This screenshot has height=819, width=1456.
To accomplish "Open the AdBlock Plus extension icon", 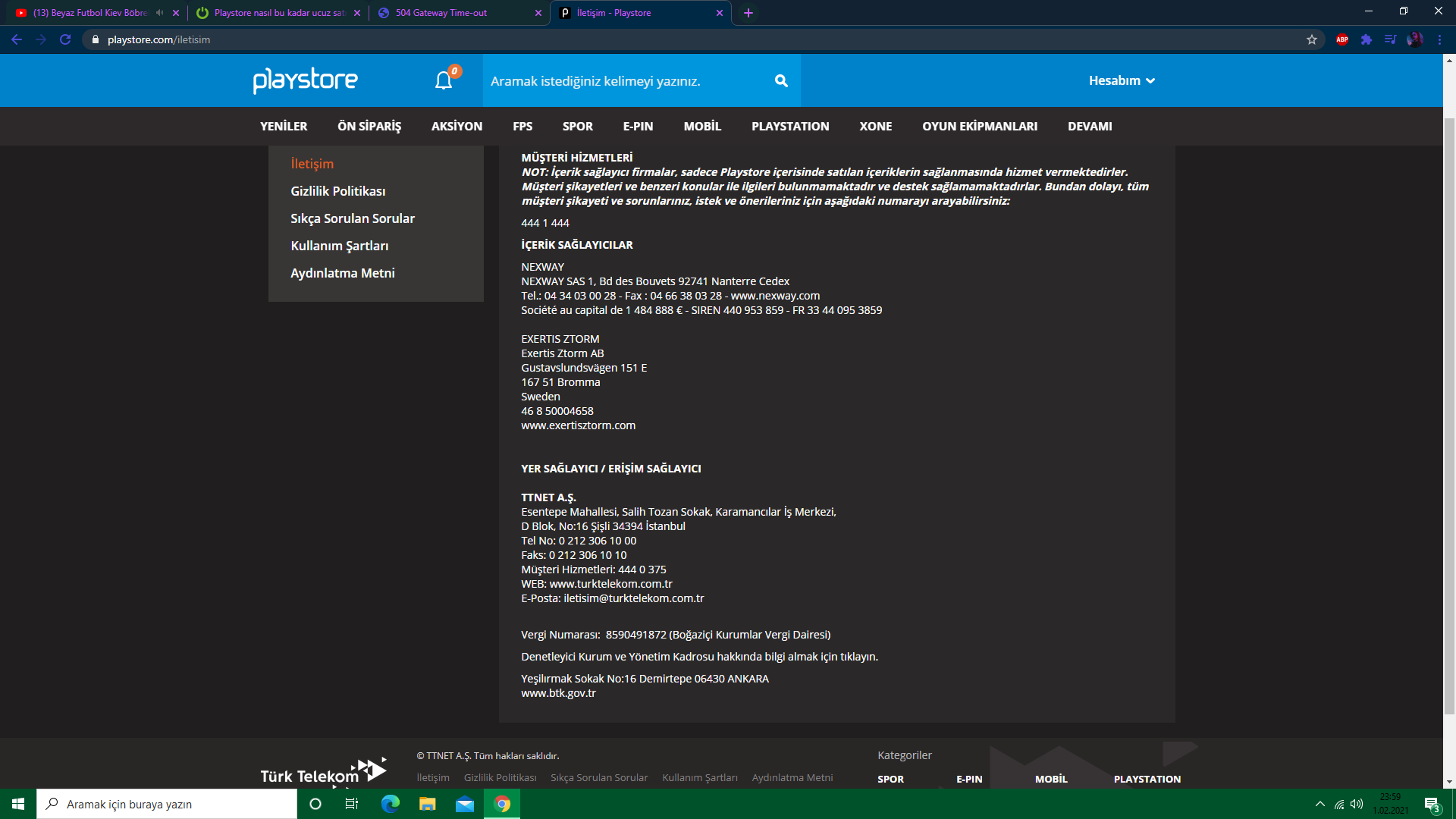I will click(1342, 39).
